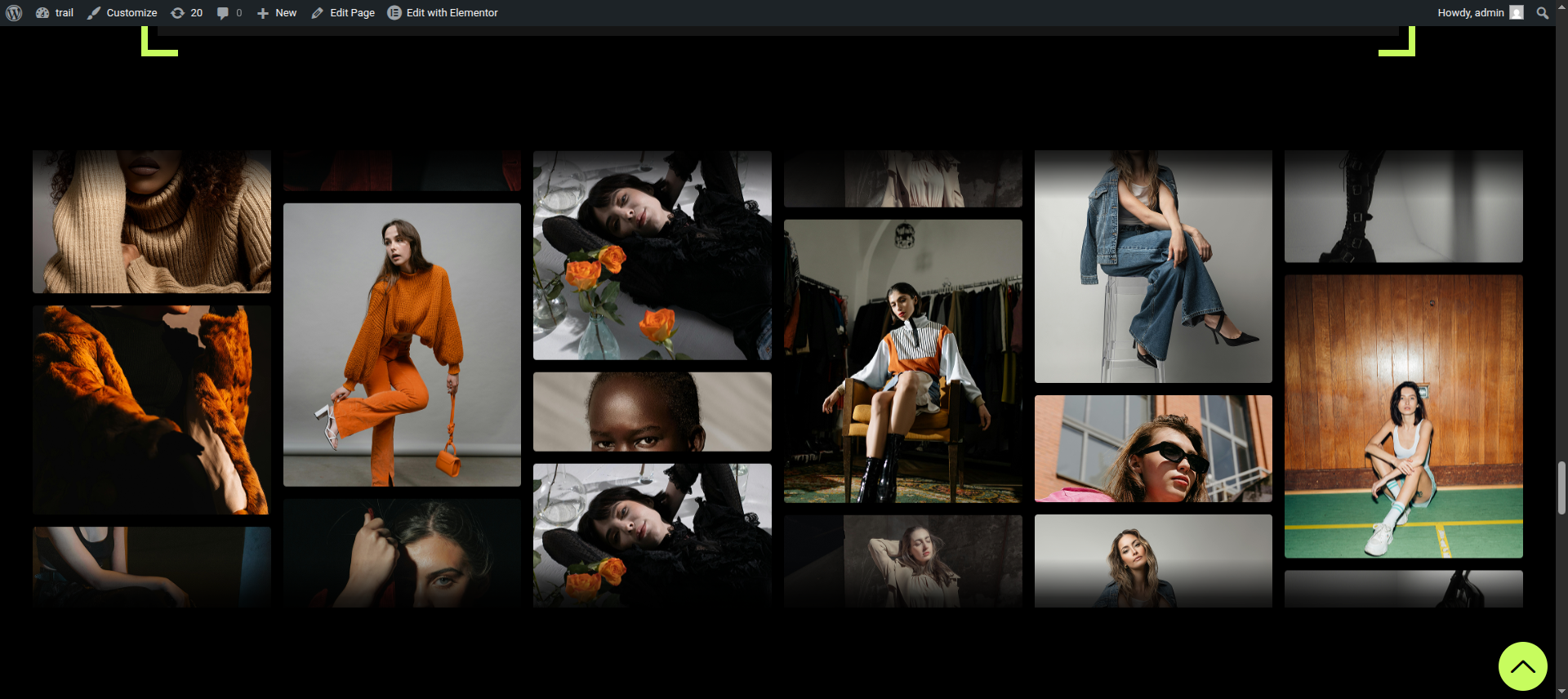Open the trail site dashboard icon
1568x699 pixels.
(x=42, y=13)
